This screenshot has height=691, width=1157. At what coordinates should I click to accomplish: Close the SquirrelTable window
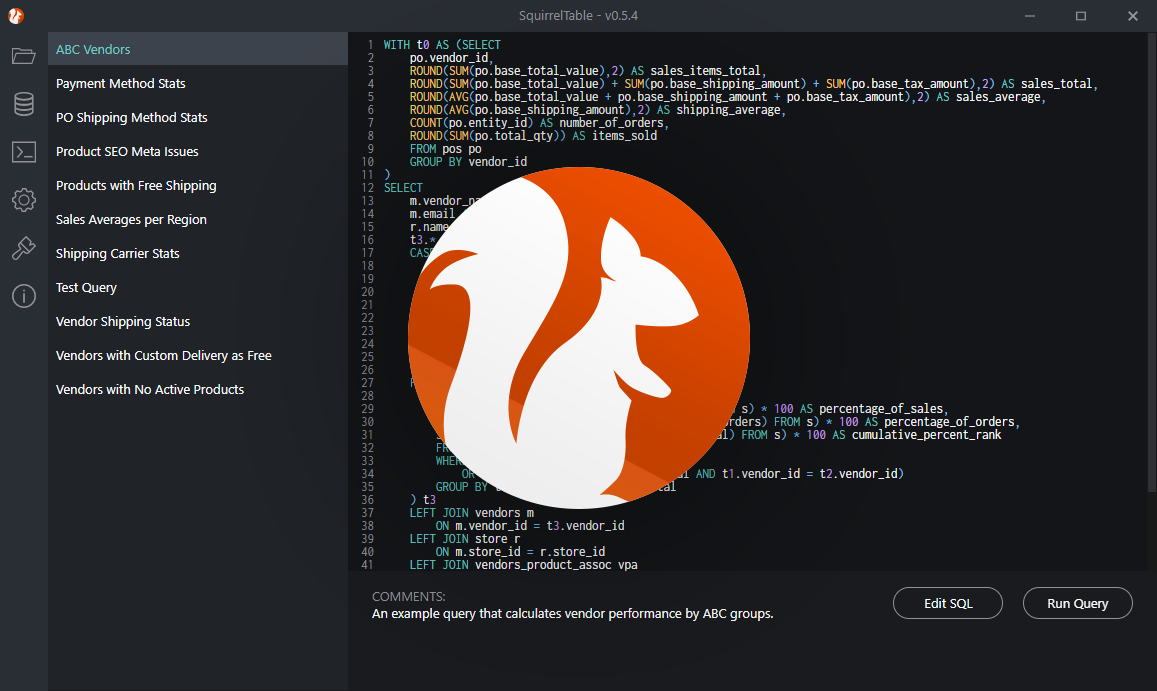pyautogui.click(x=1133, y=16)
